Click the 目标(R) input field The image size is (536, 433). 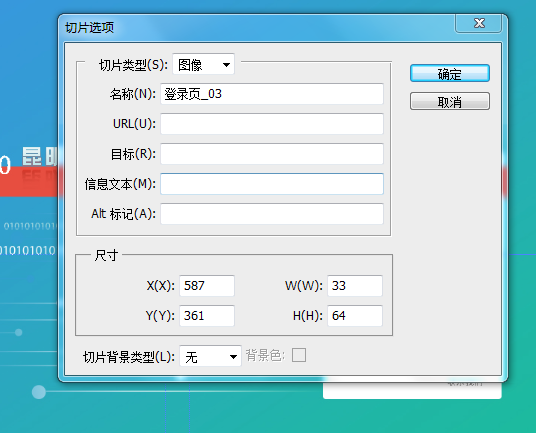272,154
